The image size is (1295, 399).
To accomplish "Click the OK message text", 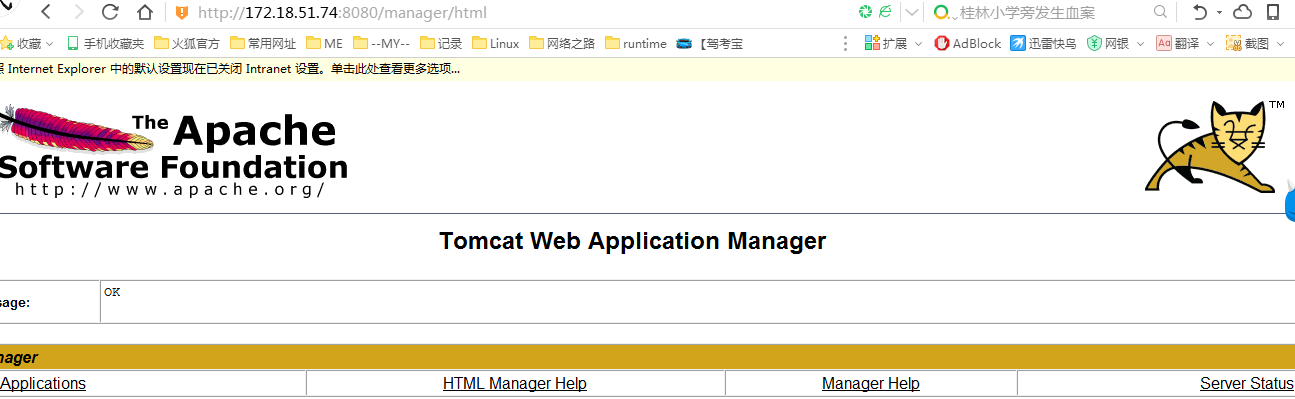I will 112,292.
